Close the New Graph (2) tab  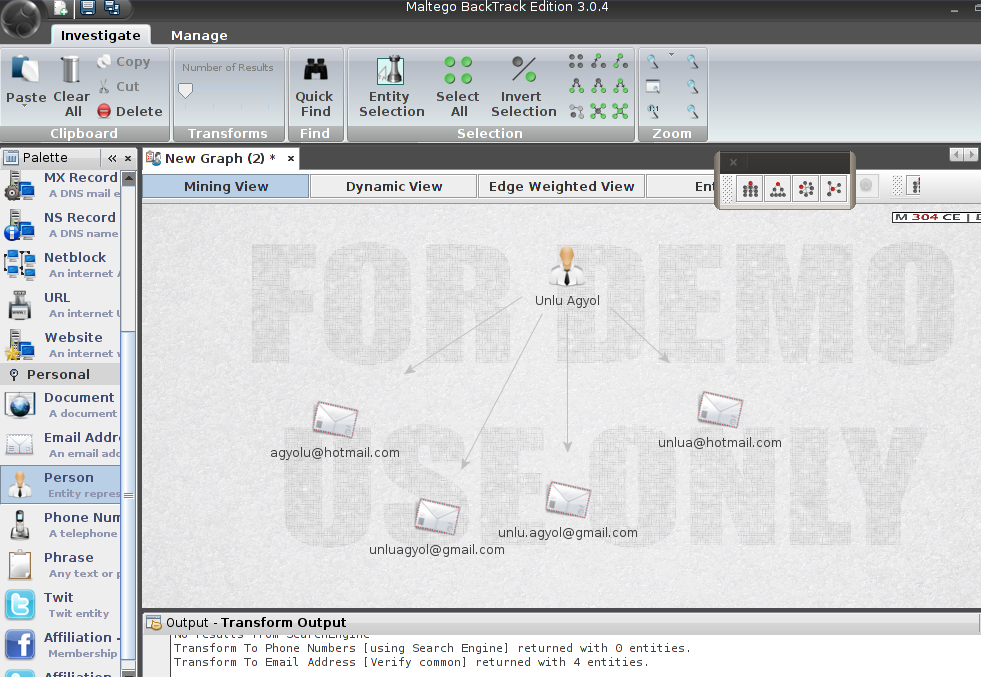pyautogui.click(x=291, y=159)
